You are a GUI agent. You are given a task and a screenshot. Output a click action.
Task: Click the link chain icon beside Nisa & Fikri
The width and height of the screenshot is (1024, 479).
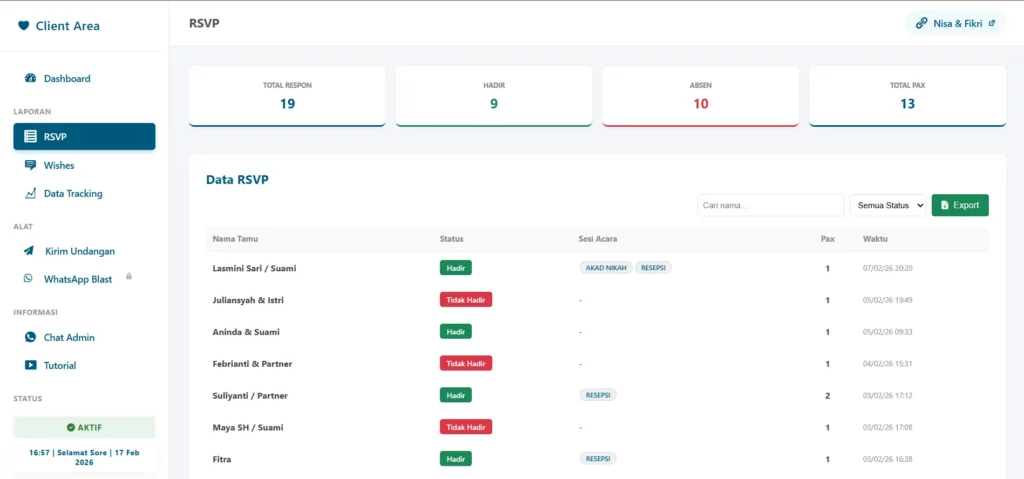(x=921, y=23)
